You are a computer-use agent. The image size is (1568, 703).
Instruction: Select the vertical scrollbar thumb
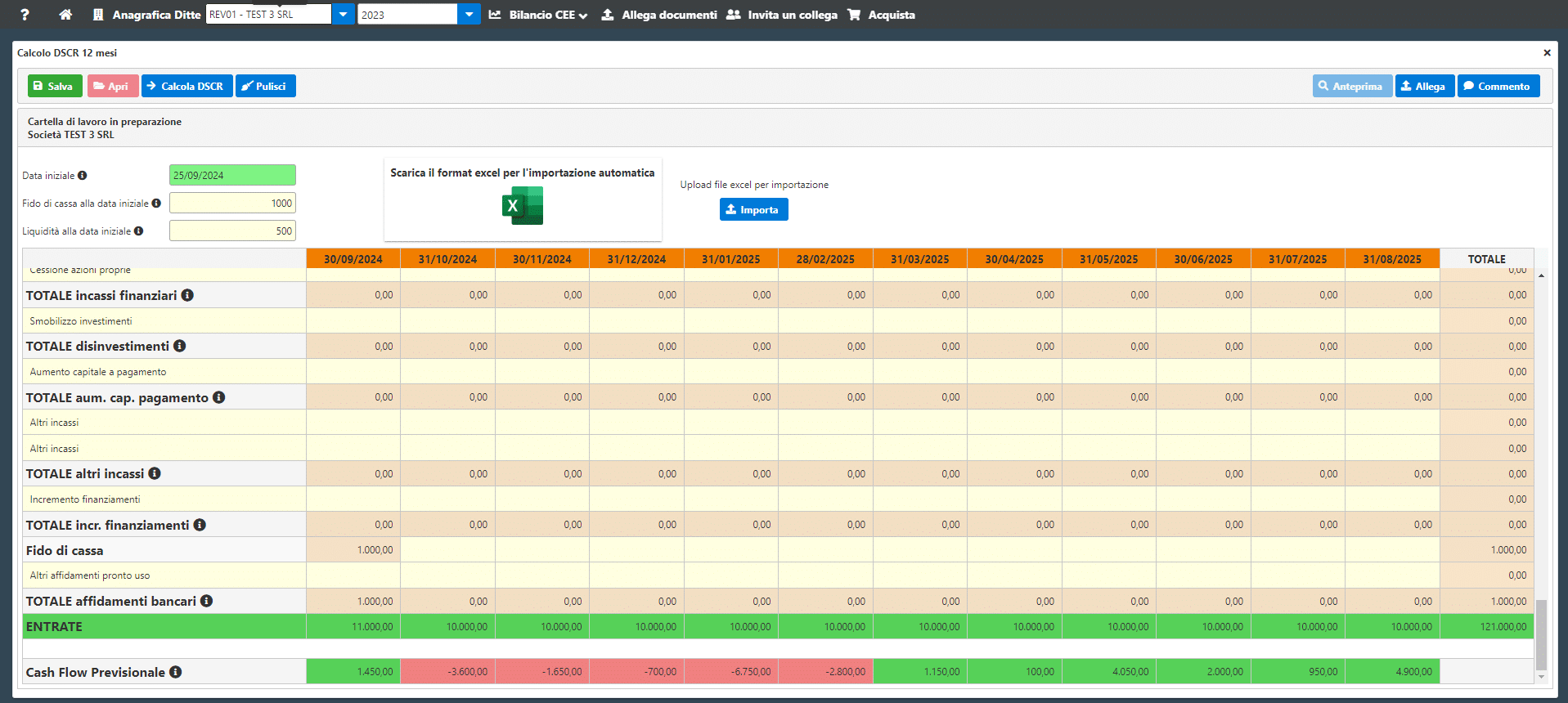1541,635
